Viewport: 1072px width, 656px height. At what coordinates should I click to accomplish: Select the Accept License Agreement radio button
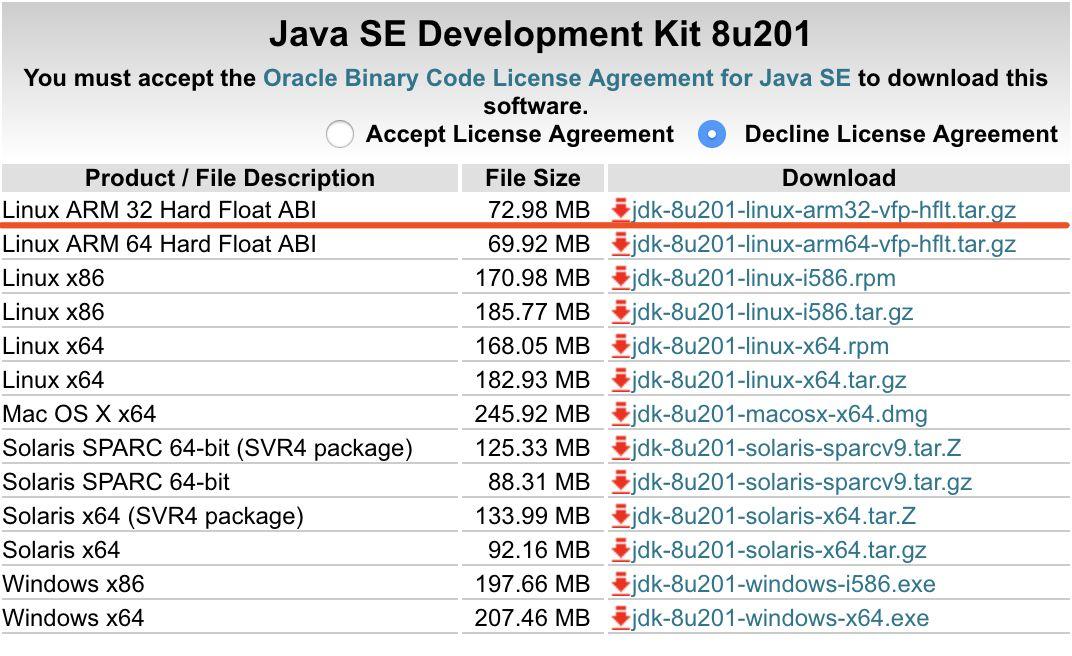340,133
